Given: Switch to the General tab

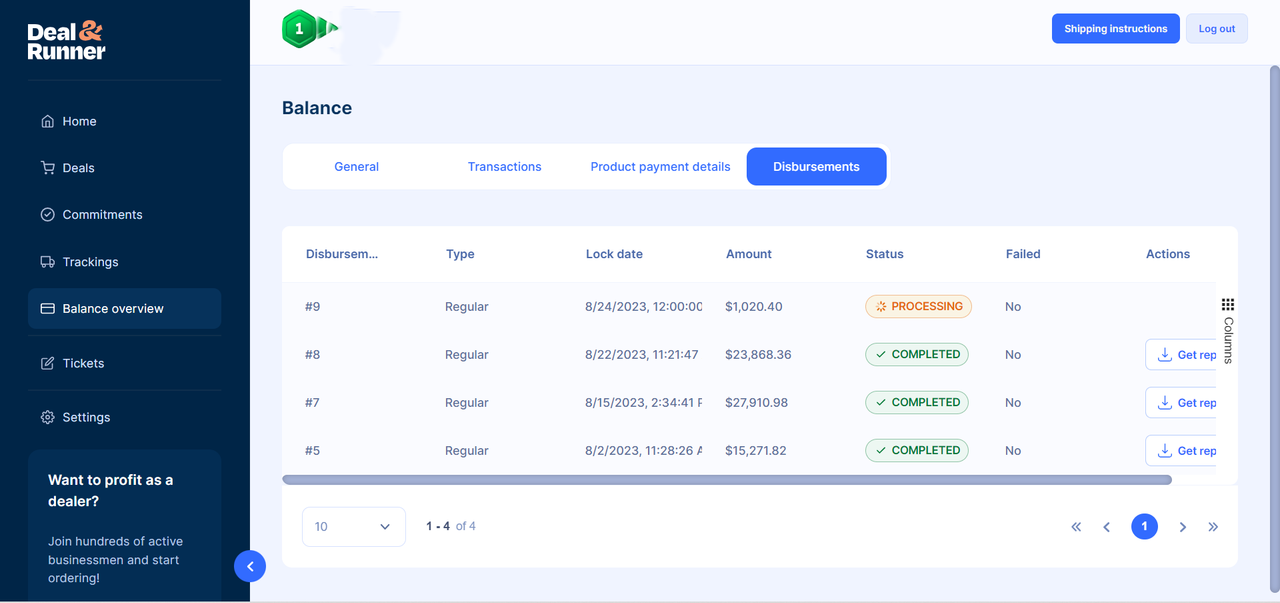Looking at the screenshot, I should (356, 167).
